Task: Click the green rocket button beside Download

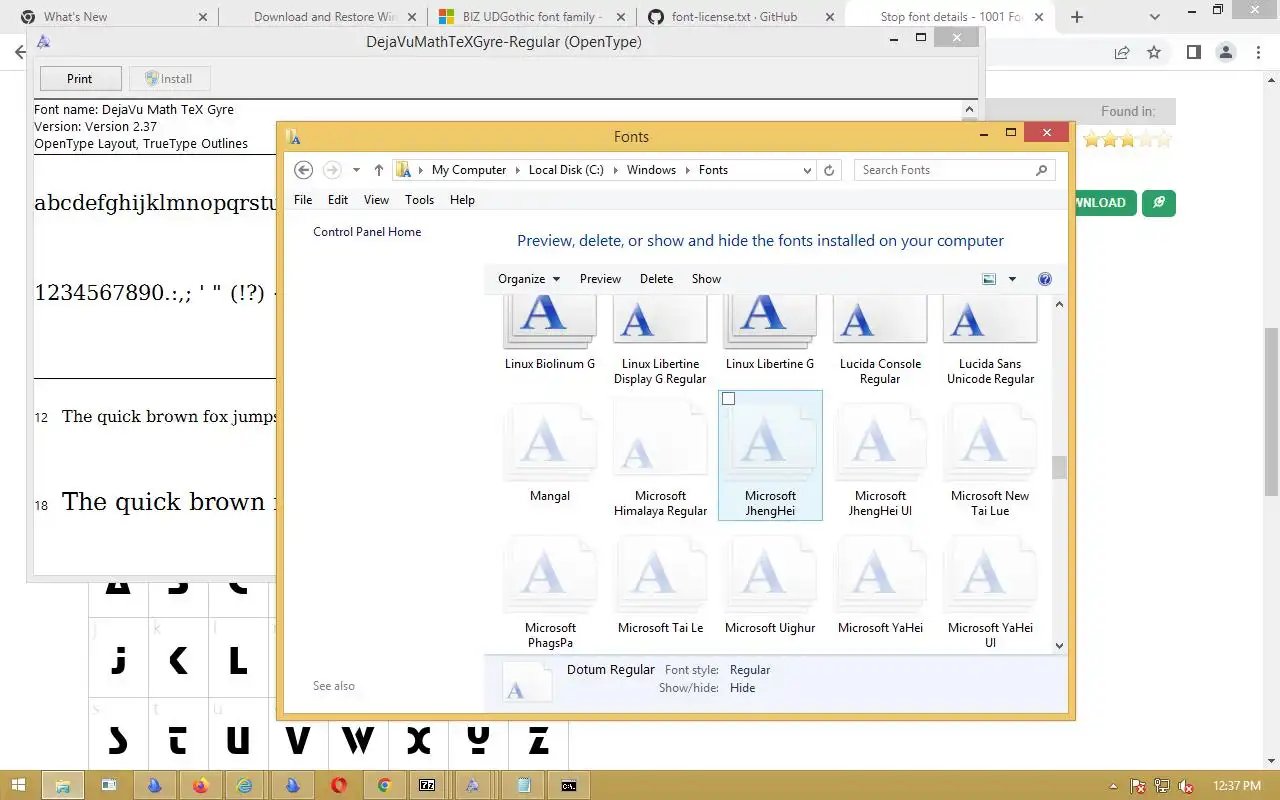Action: click(x=1159, y=203)
